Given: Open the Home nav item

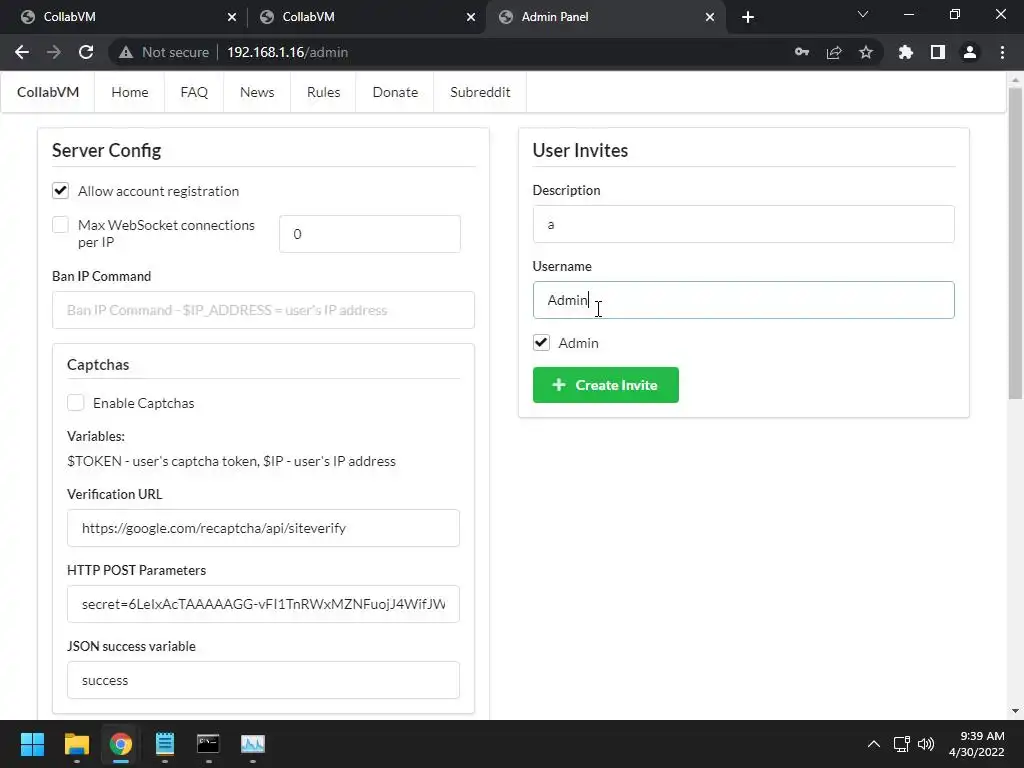Looking at the screenshot, I should pos(129,92).
